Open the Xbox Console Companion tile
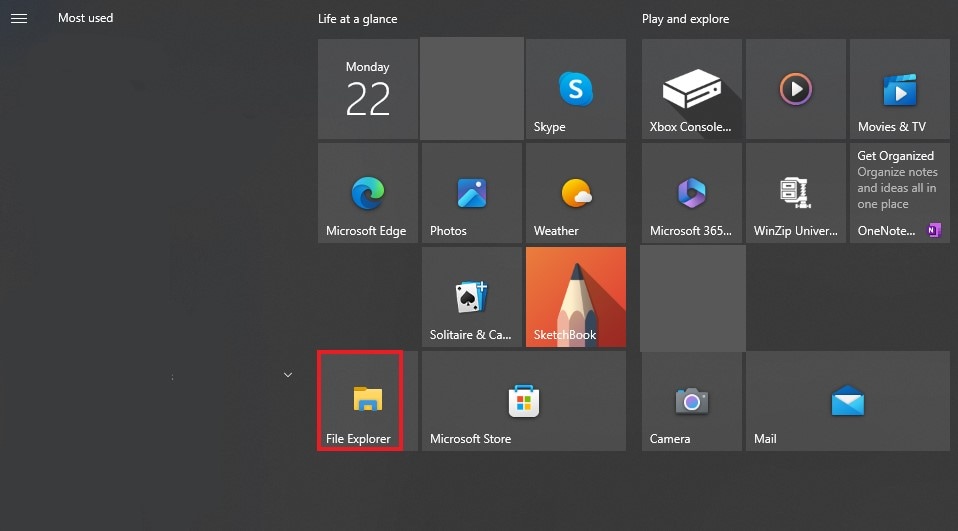The width and height of the screenshot is (958, 531). 692,89
